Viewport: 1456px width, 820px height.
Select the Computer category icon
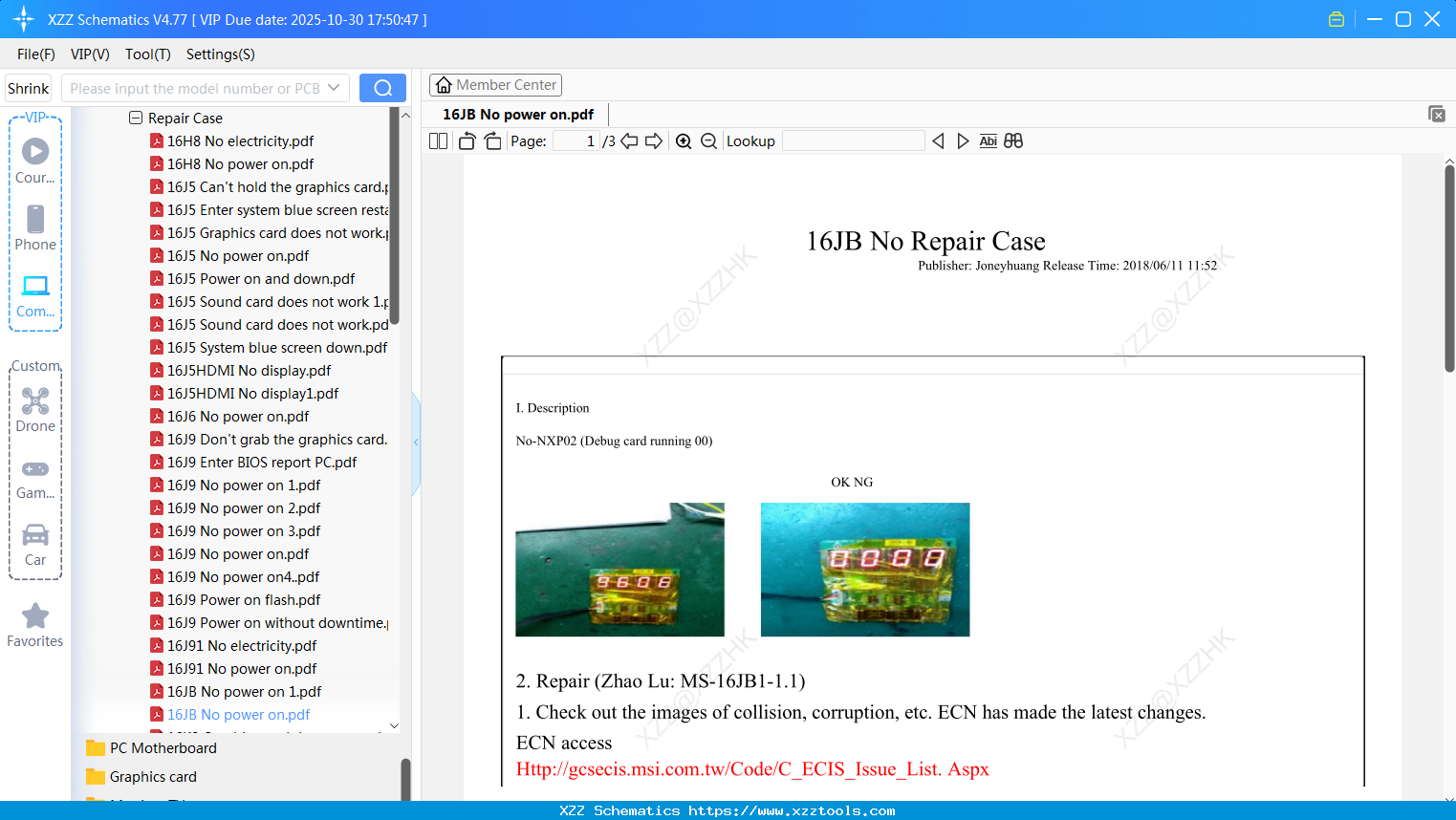coord(35,295)
